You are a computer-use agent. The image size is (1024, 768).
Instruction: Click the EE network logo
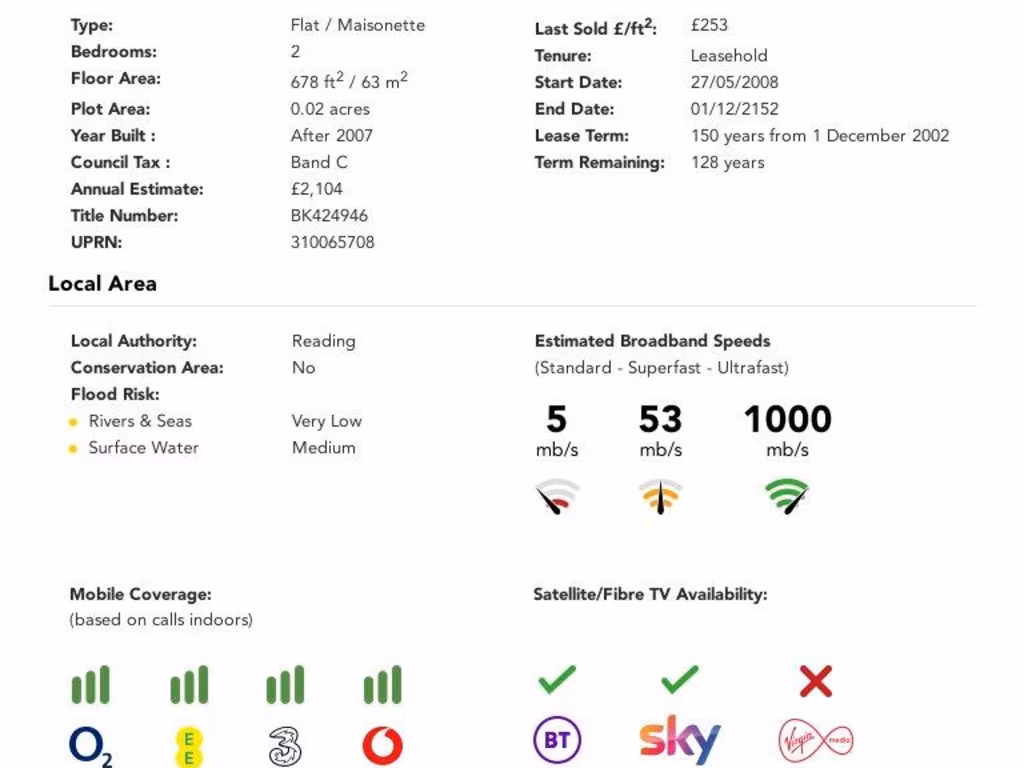[x=188, y=746]
